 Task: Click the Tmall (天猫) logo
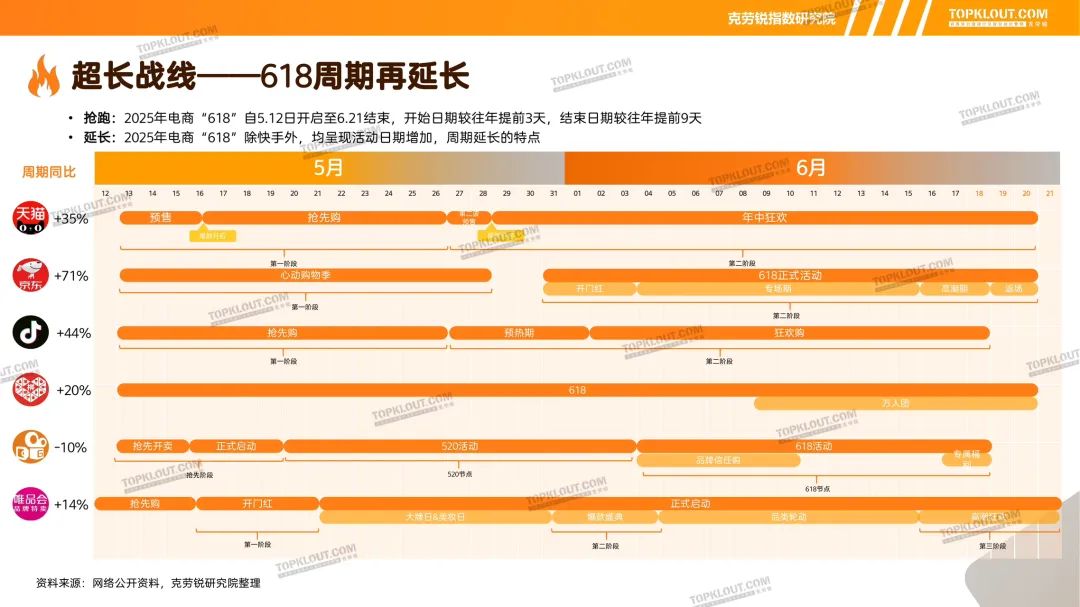(x=30, y=218)
